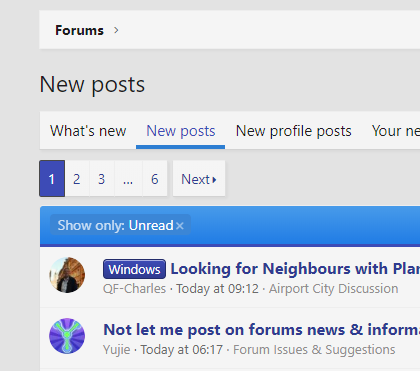Image resolution: width=420 pixels, height=371 pixels.
Task: Open QF-Charles avatar profile
Action: point(67,275)
